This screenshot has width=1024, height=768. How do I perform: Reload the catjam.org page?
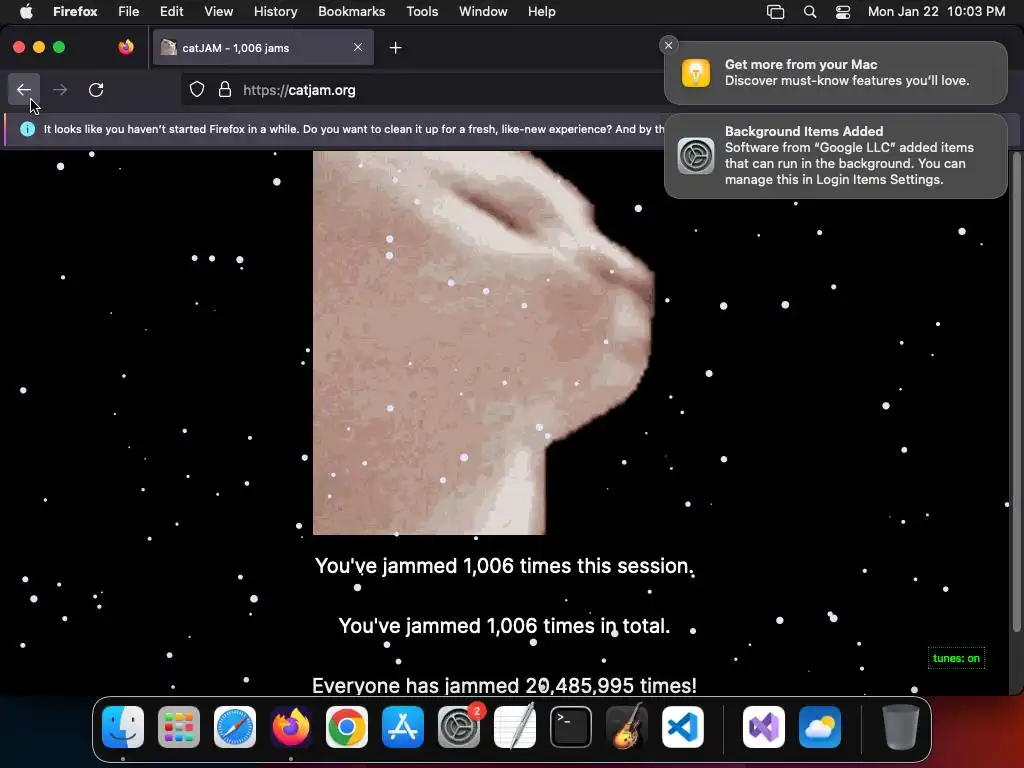coord(96,89)
